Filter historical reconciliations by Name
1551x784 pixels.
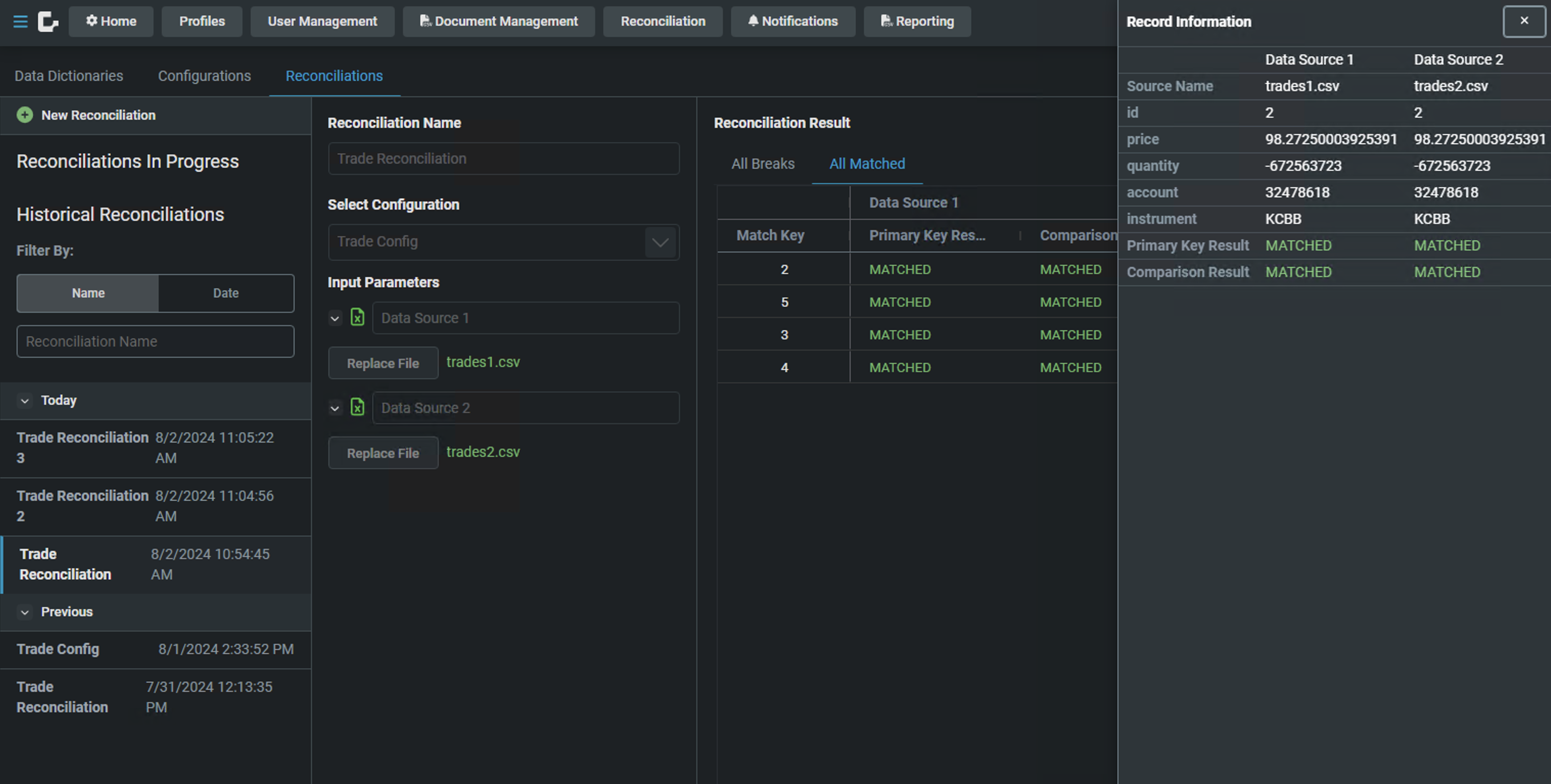coord(88,293)
